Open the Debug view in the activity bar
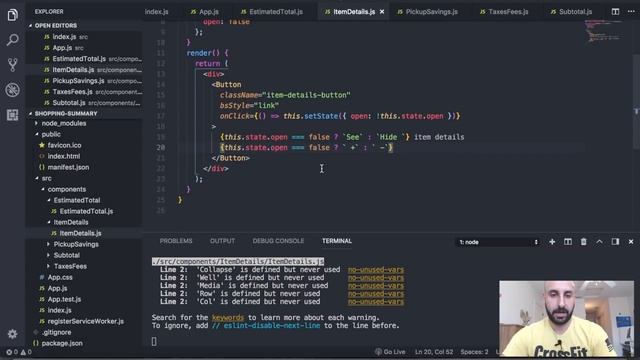640x360 pixels. coord(12,90)
